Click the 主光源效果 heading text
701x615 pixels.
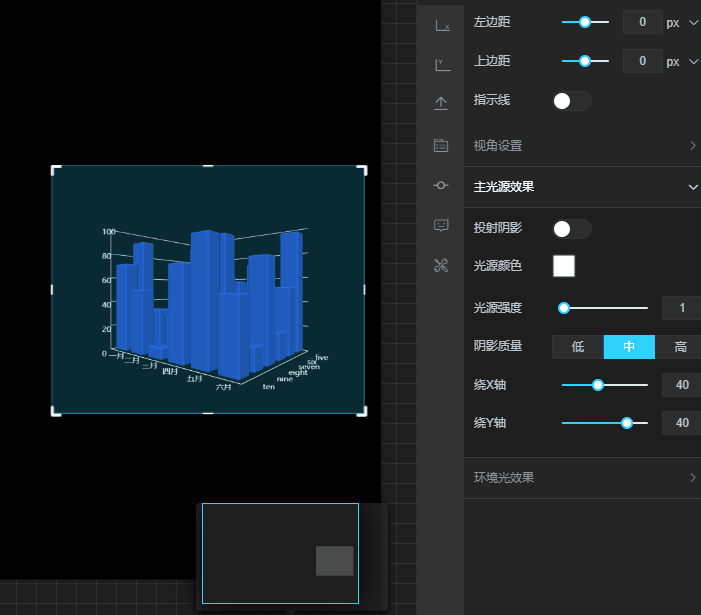coord(504,187)
